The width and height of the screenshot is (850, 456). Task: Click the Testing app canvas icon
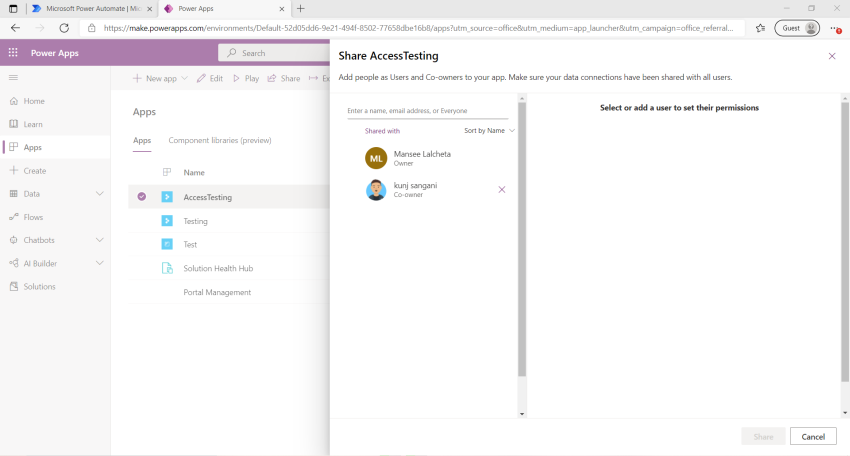167,221
